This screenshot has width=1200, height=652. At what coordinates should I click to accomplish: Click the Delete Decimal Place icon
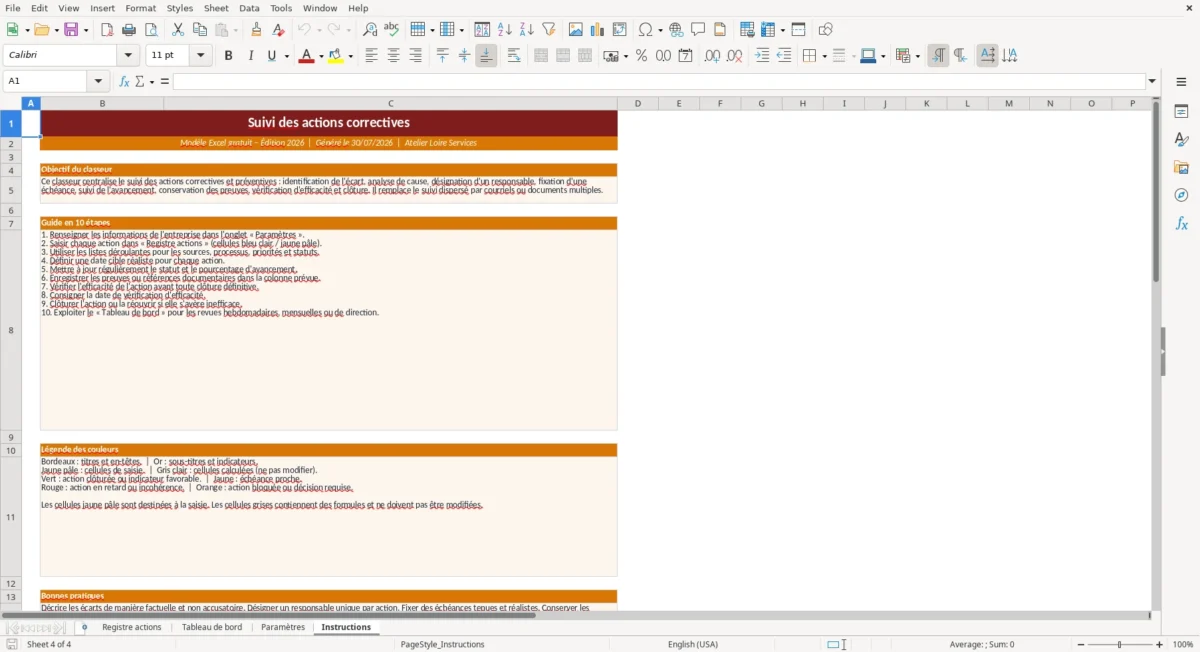(x=734, y=56)
